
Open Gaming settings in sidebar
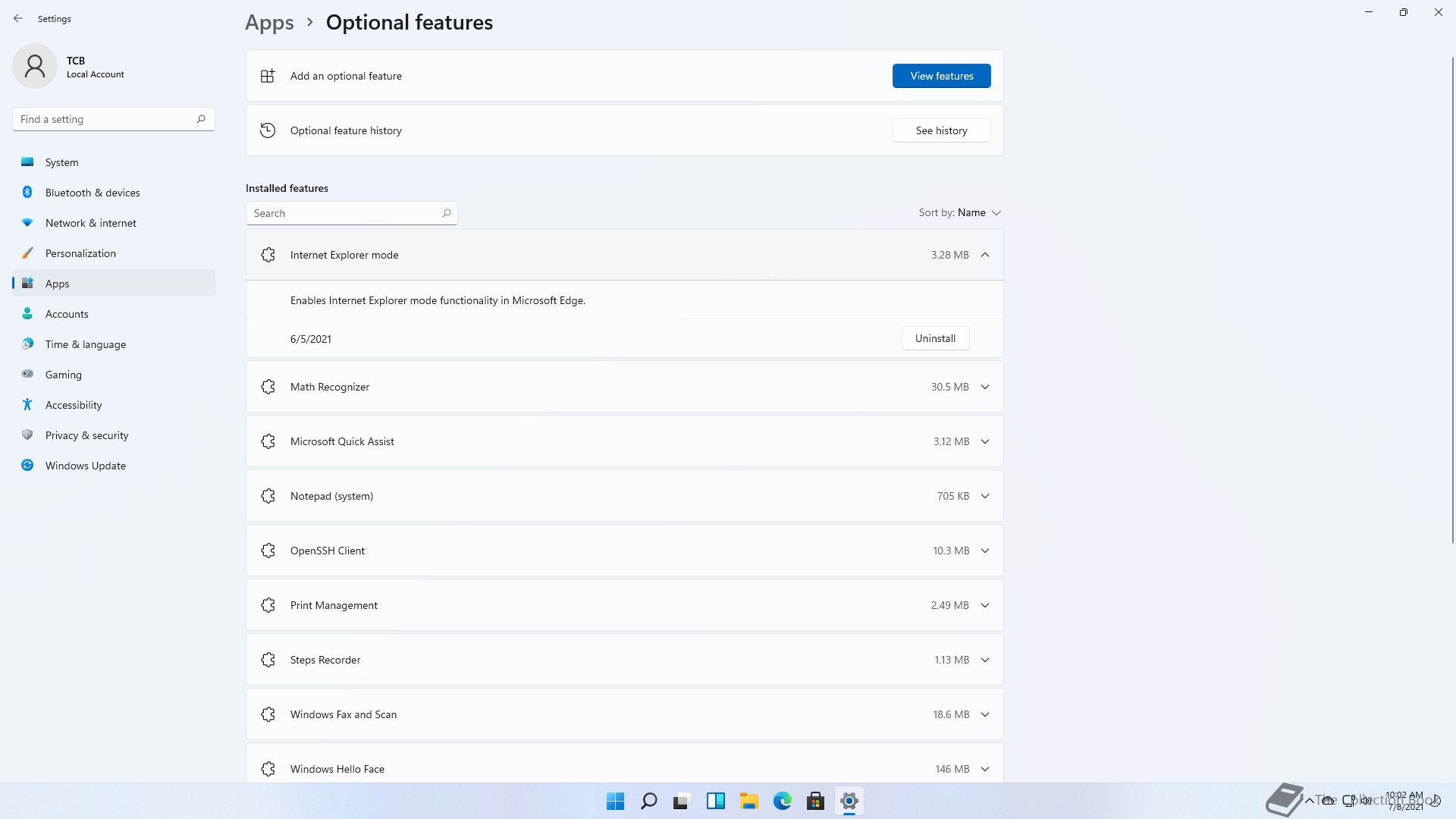click(x=114, y=375)
